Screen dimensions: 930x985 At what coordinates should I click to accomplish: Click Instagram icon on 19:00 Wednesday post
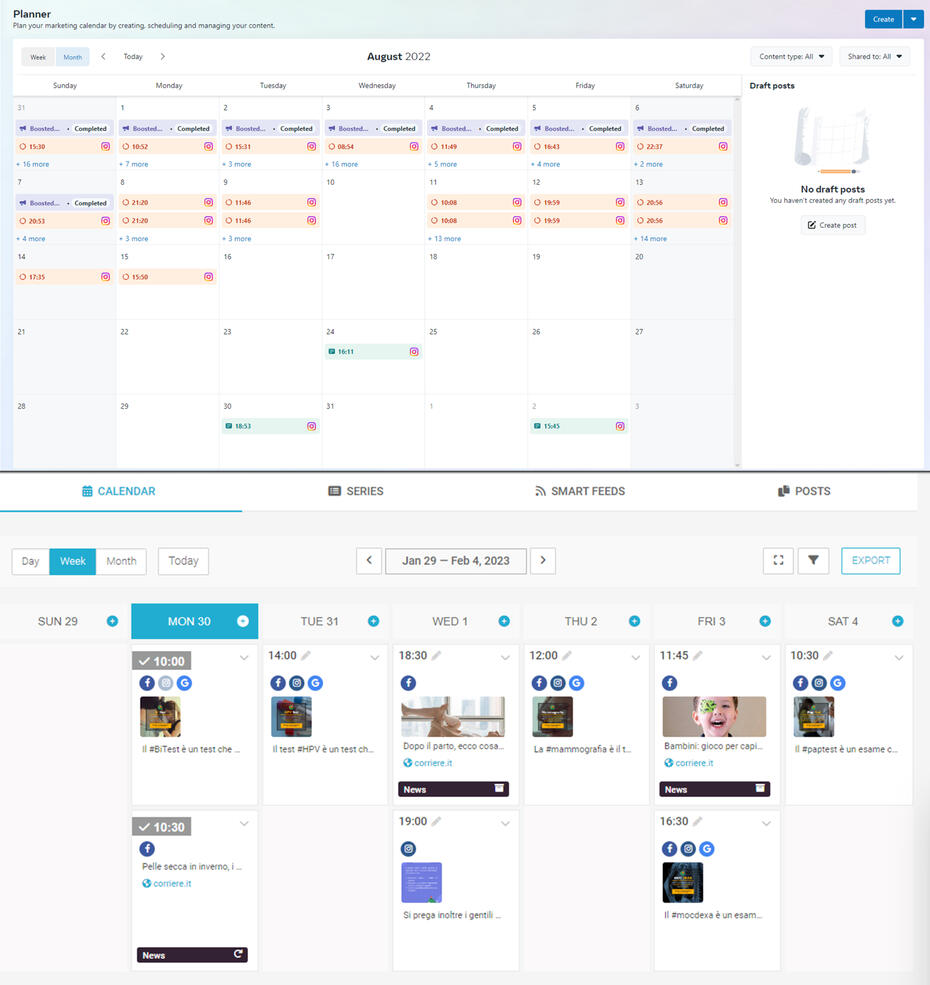408,849
